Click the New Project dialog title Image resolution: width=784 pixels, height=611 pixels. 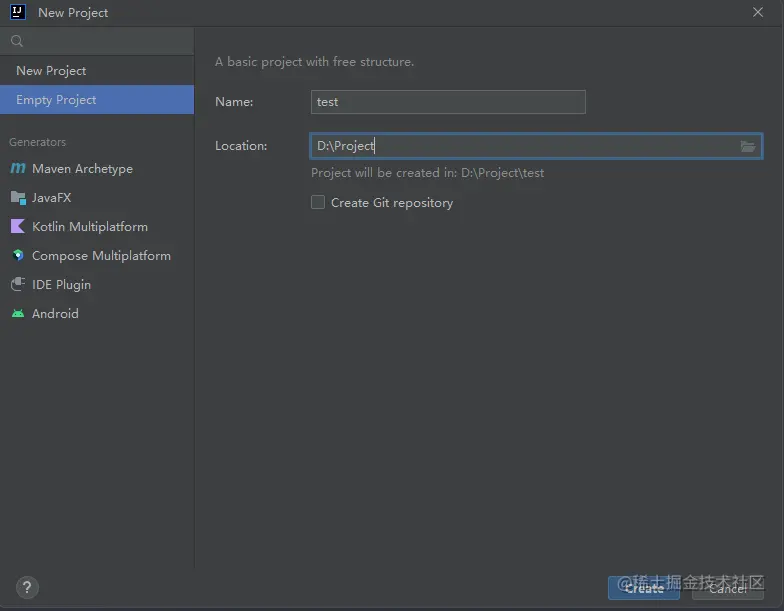[x=73, y=12]
